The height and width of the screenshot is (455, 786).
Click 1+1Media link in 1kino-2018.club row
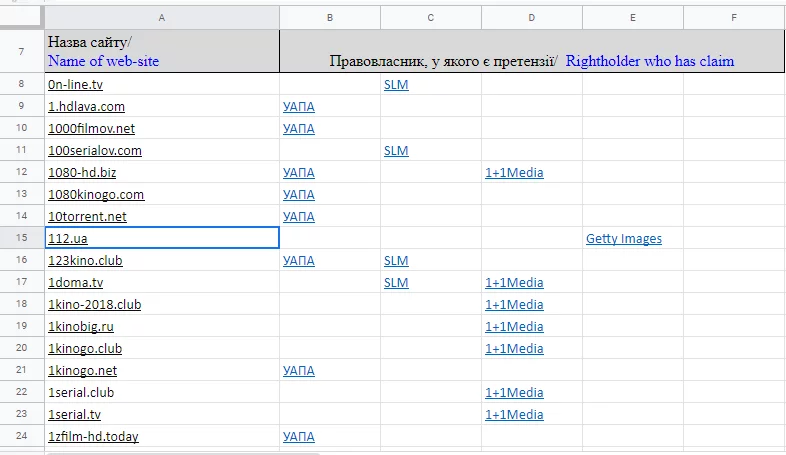pyautogui.click(x=514, y=306)
